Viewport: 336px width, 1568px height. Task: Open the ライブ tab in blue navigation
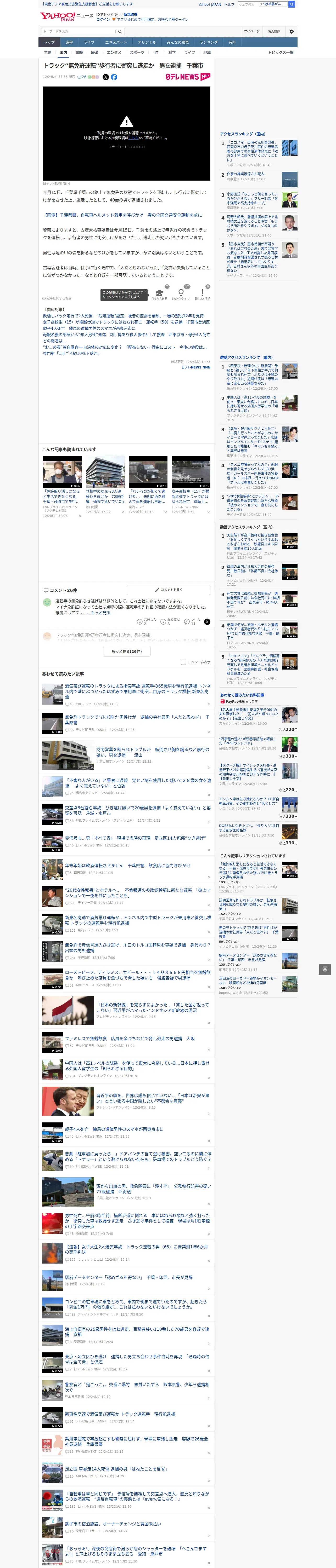coord(89,42)
